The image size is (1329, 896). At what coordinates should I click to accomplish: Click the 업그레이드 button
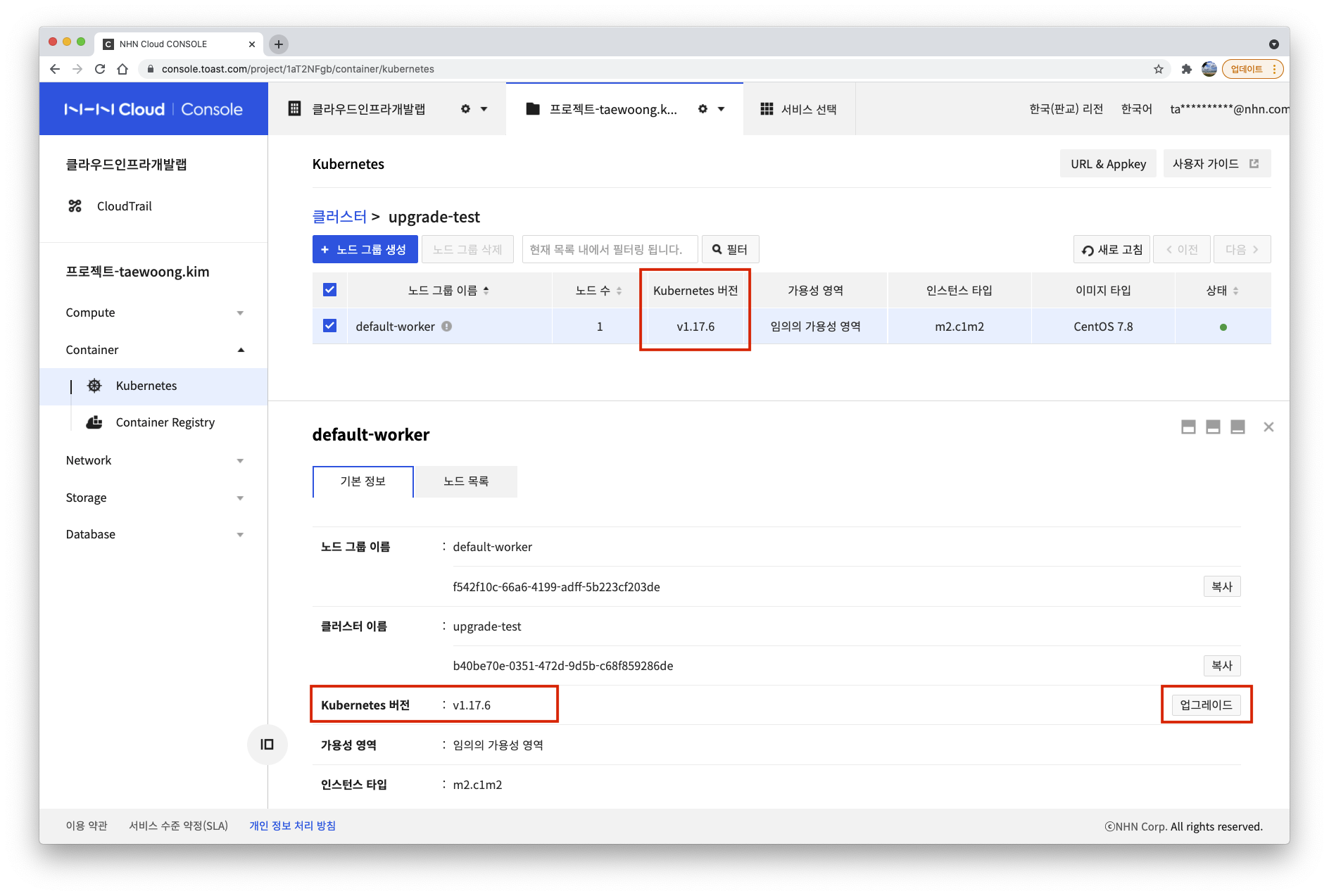[1206, 705]
